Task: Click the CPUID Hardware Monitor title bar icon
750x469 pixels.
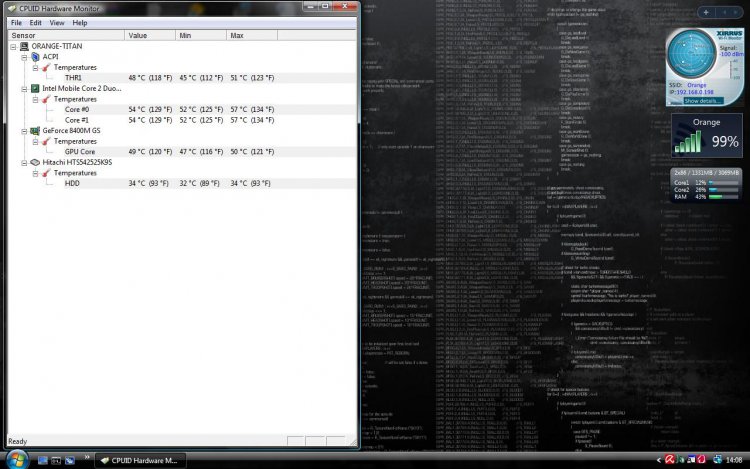Action: (x=12, y=9)
